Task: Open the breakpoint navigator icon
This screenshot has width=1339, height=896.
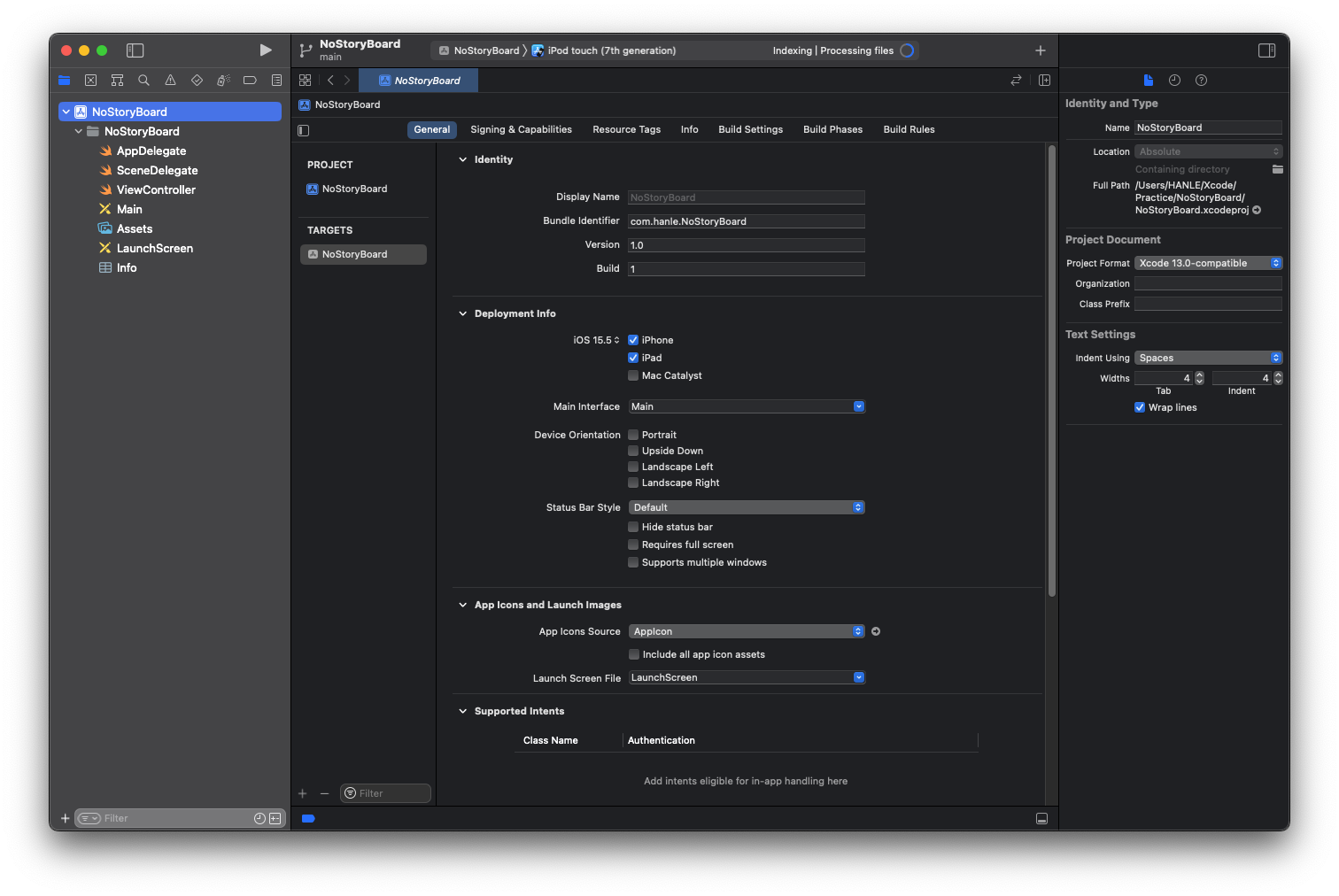Action: 250,81
